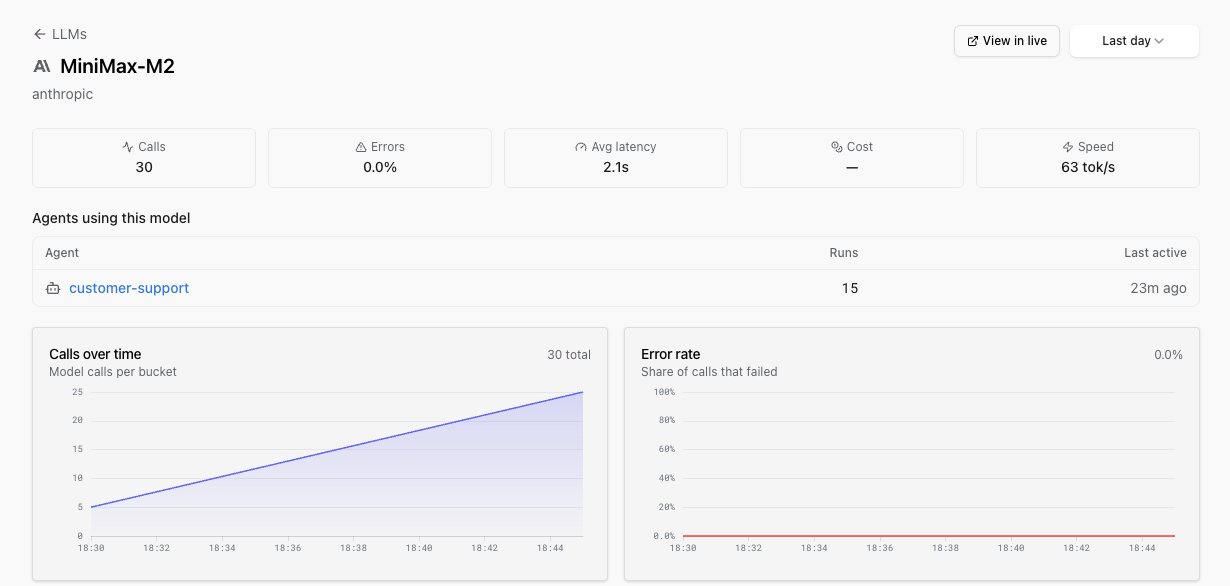This screenshot has height=586, width=1230.
Task: Click the 30 total label
Action: 569,355
